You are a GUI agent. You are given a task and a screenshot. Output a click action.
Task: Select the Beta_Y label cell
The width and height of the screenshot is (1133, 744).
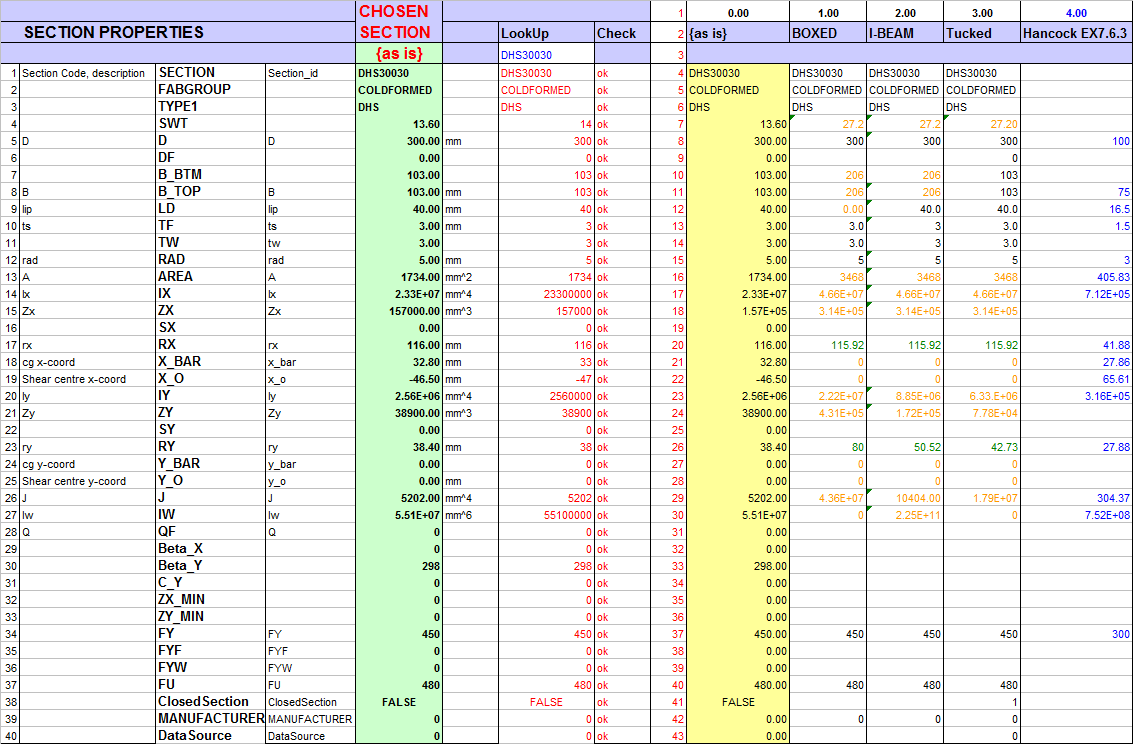211,566
